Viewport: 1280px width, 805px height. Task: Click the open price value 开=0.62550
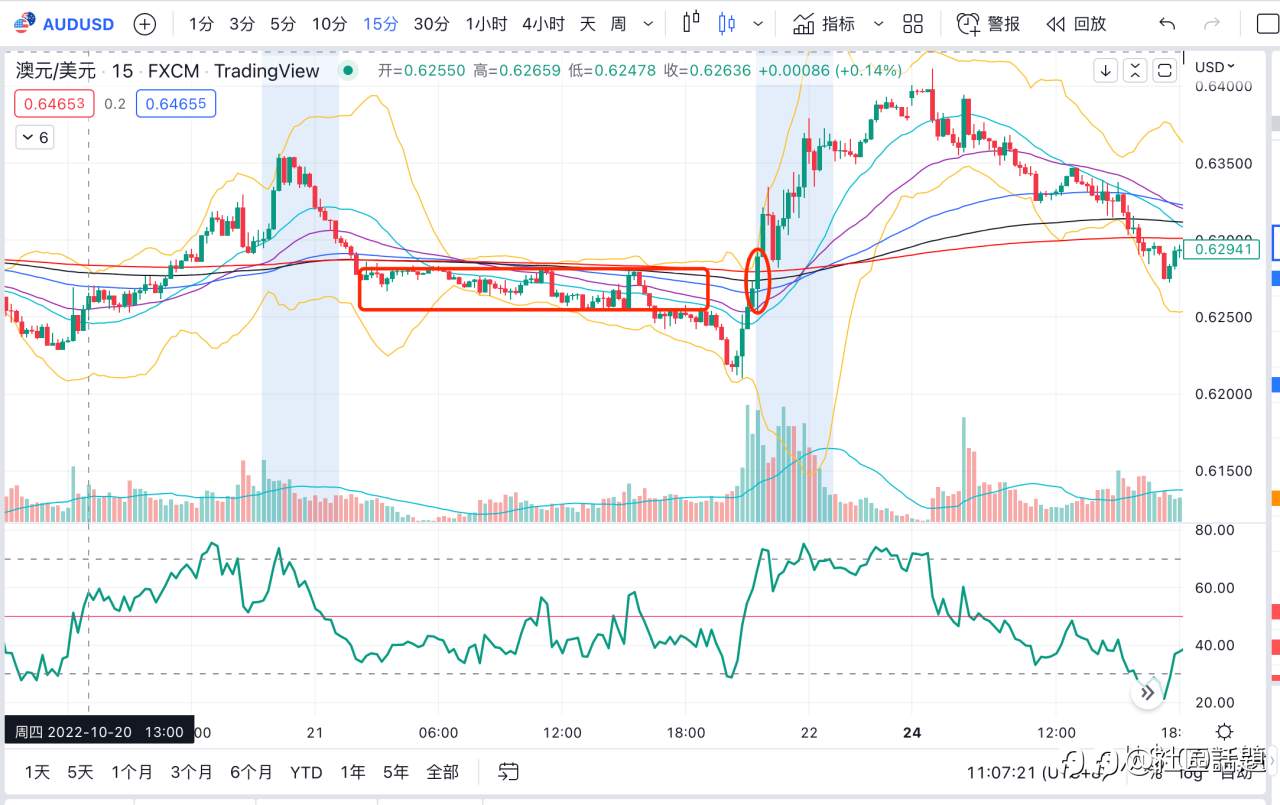click(x=422, y=70)
